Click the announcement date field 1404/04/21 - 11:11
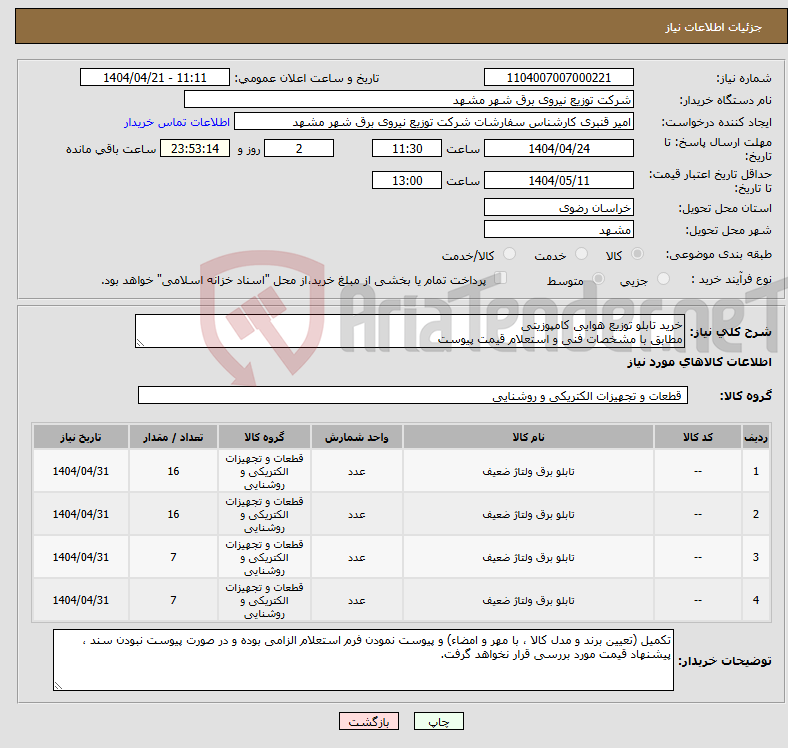Viewport: 788px width, 748px height. tap(155, 77)
